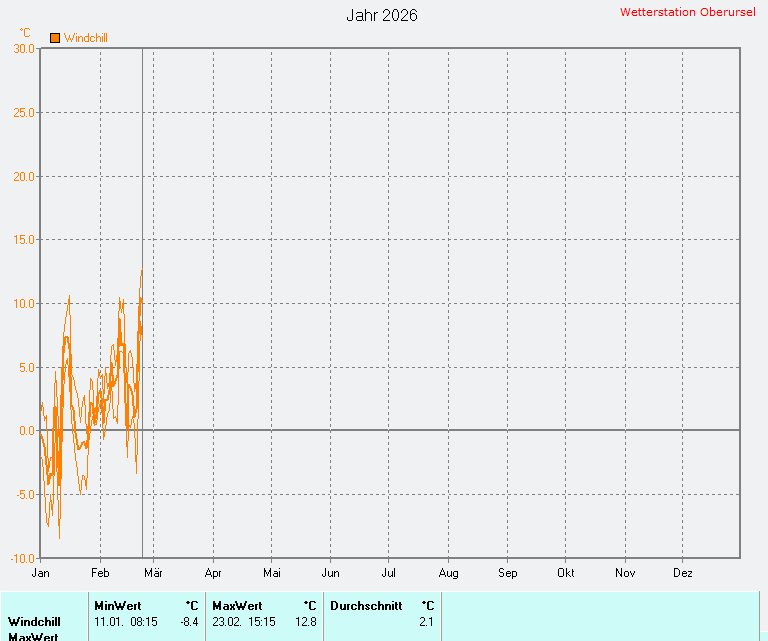768x641 pixels.
Task: Select the Okt month label
Action: click(566, 573)
